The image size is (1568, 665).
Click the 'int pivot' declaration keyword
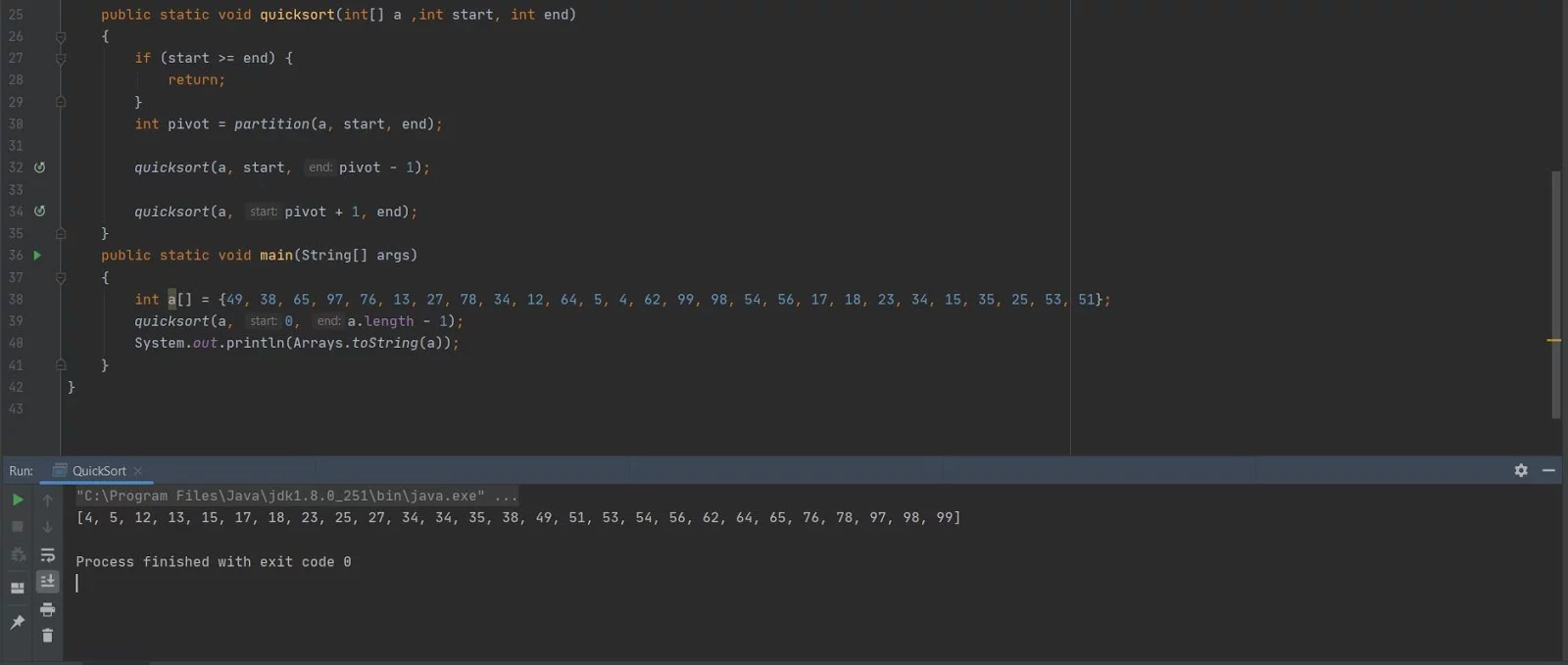[147, 124]
